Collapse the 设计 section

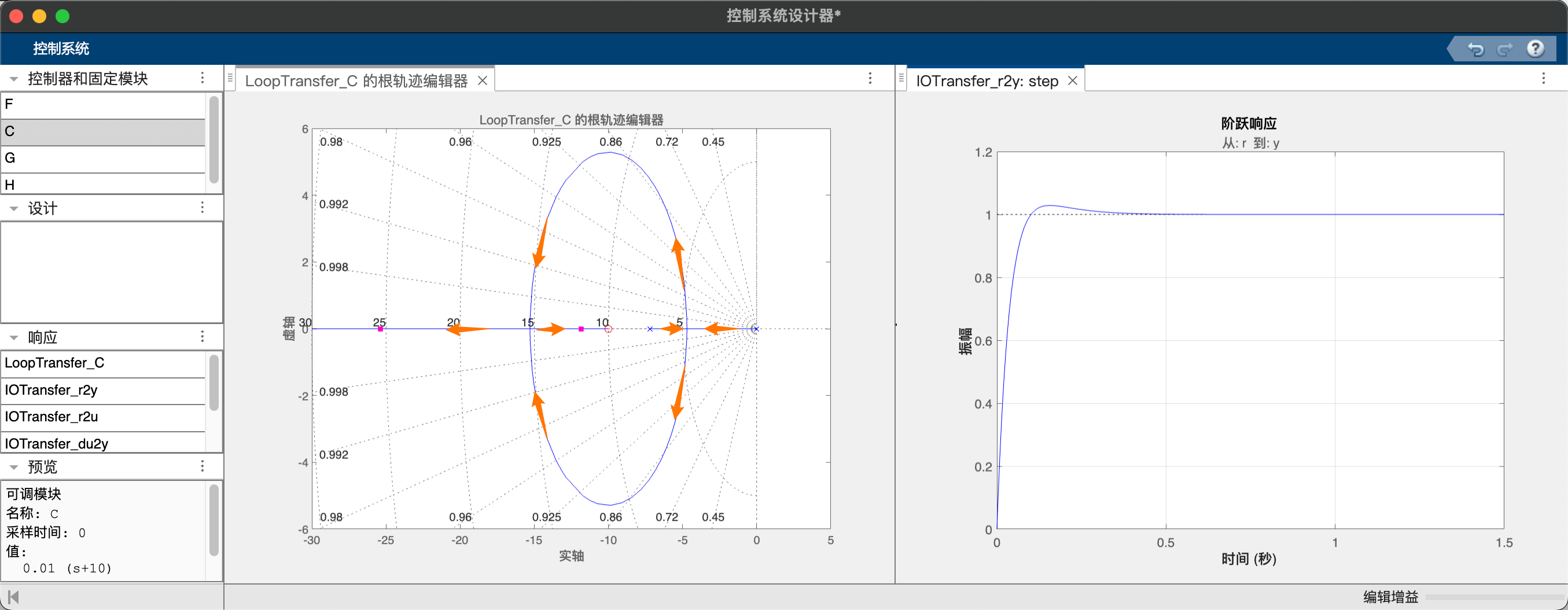pyautogui.click(x=13, y=209)
